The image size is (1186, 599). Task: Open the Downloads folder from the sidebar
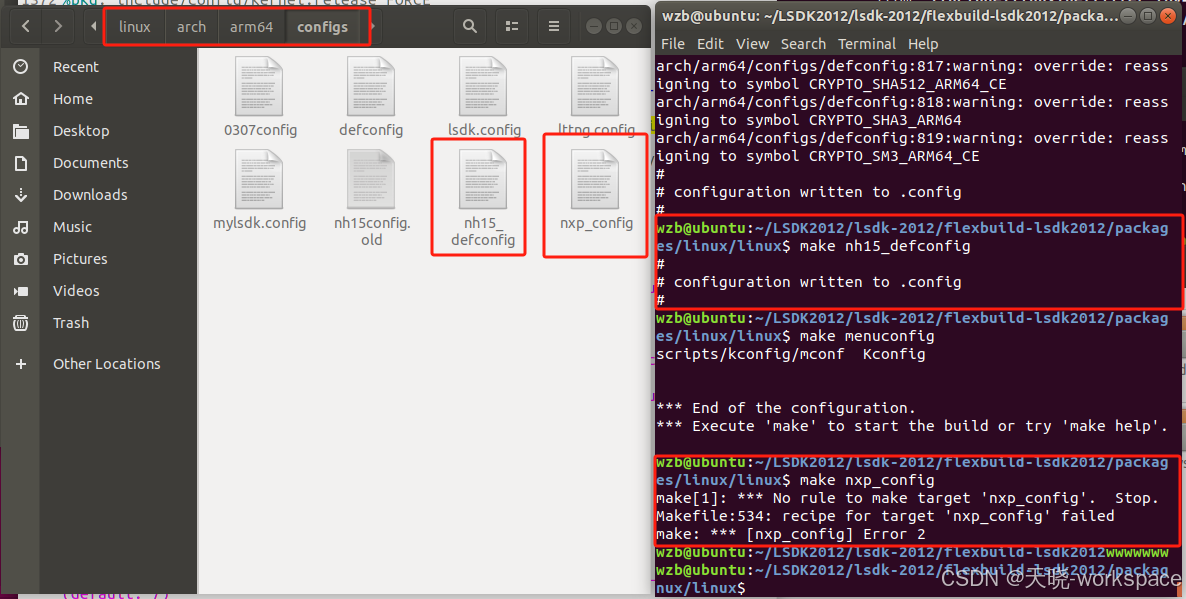tap(90, 194)
